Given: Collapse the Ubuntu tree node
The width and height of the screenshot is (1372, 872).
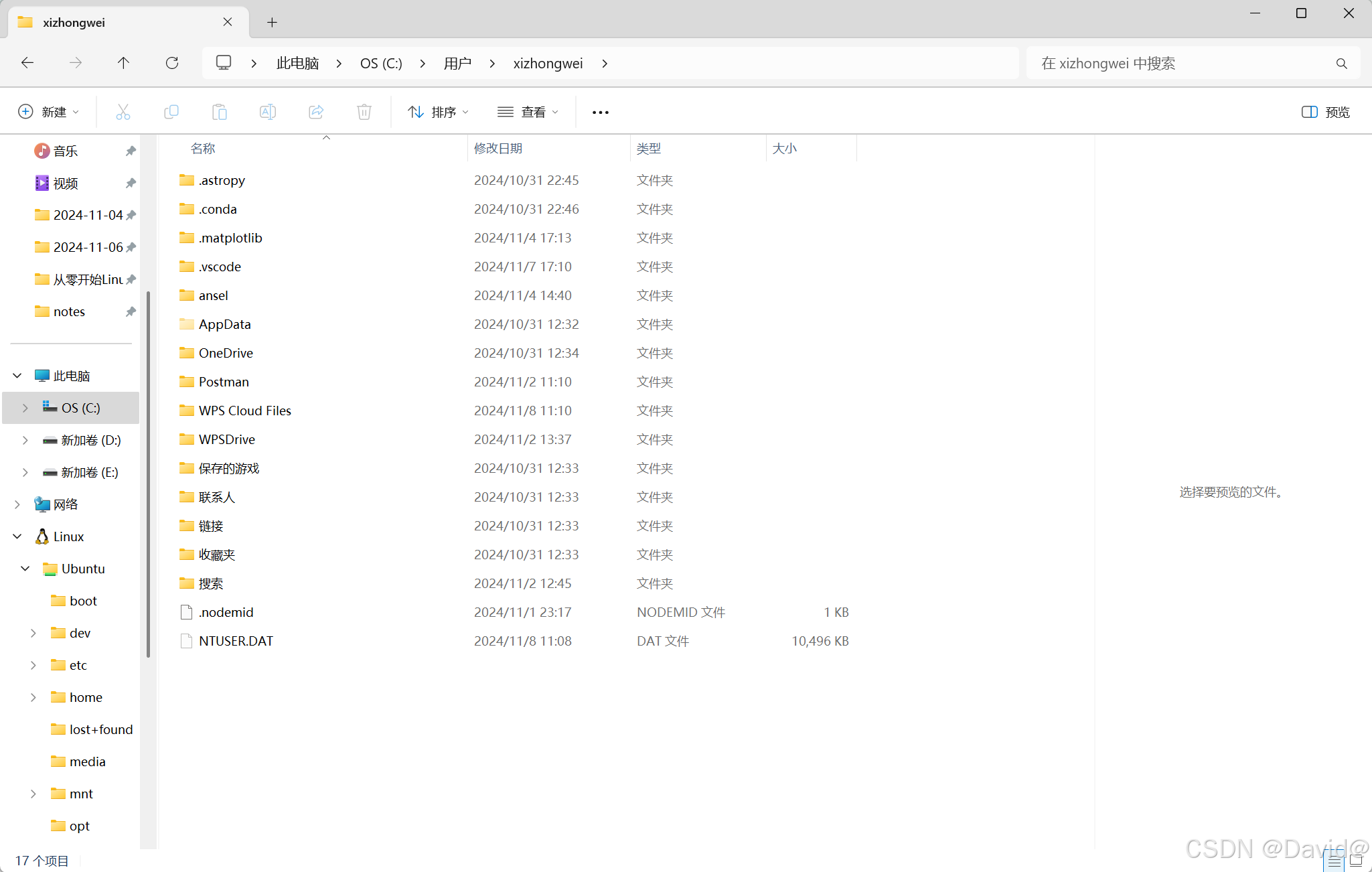Looking at the screenshot, I should (25, 569).
